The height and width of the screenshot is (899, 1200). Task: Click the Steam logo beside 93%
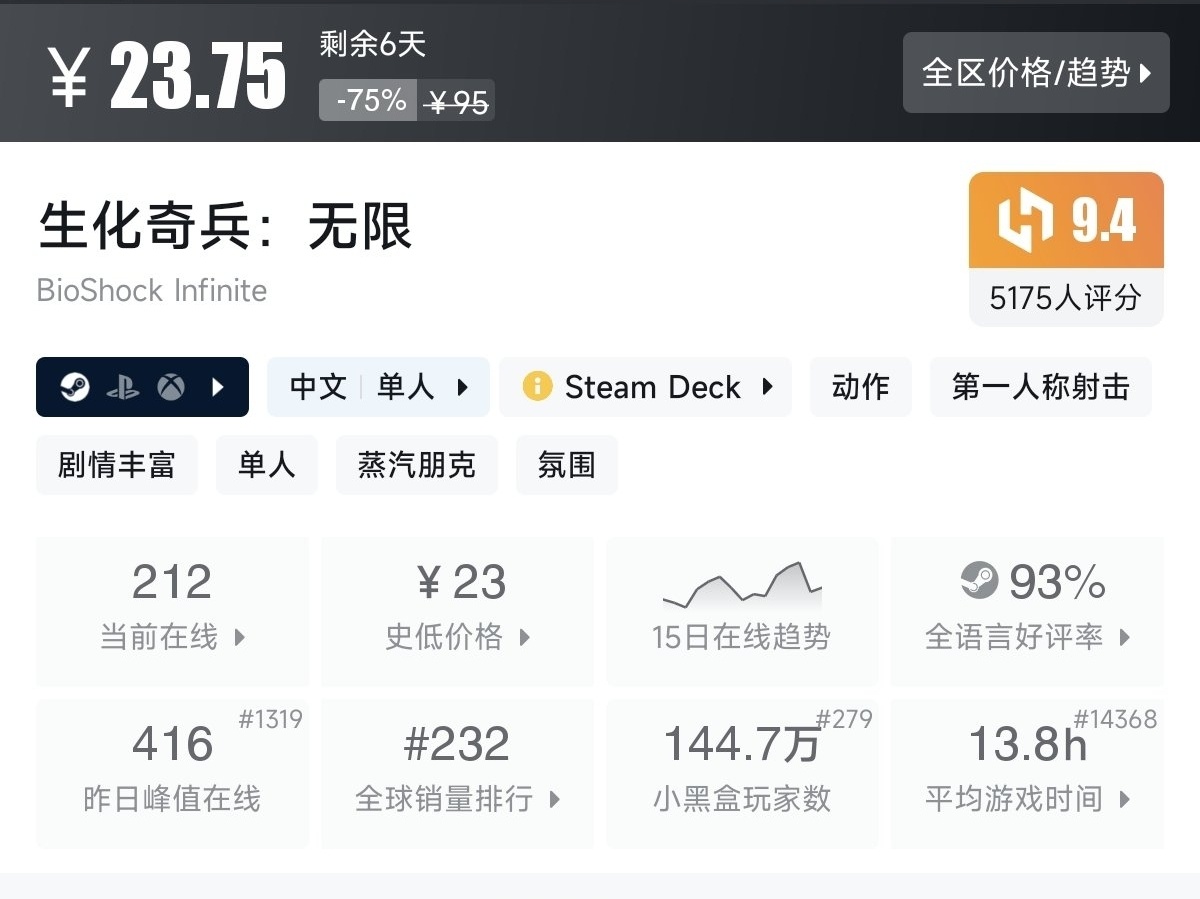pyautogui.click(x=979, y=581)
